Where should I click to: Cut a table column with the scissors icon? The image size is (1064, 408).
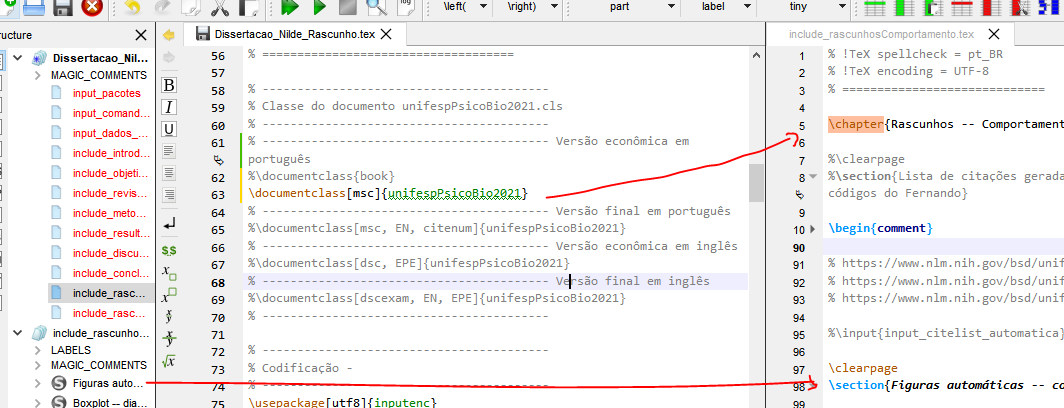1018,7
